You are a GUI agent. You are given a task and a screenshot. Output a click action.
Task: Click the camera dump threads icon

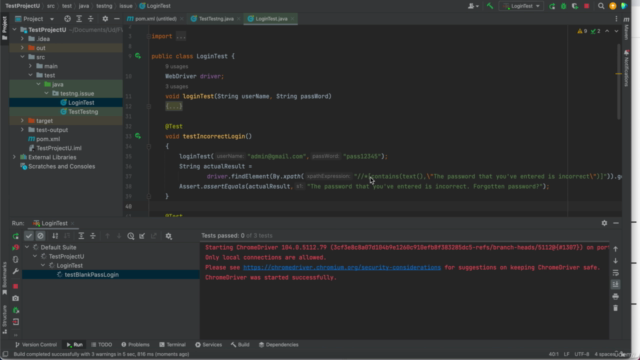pyautogui.click(x=16, y=298)
